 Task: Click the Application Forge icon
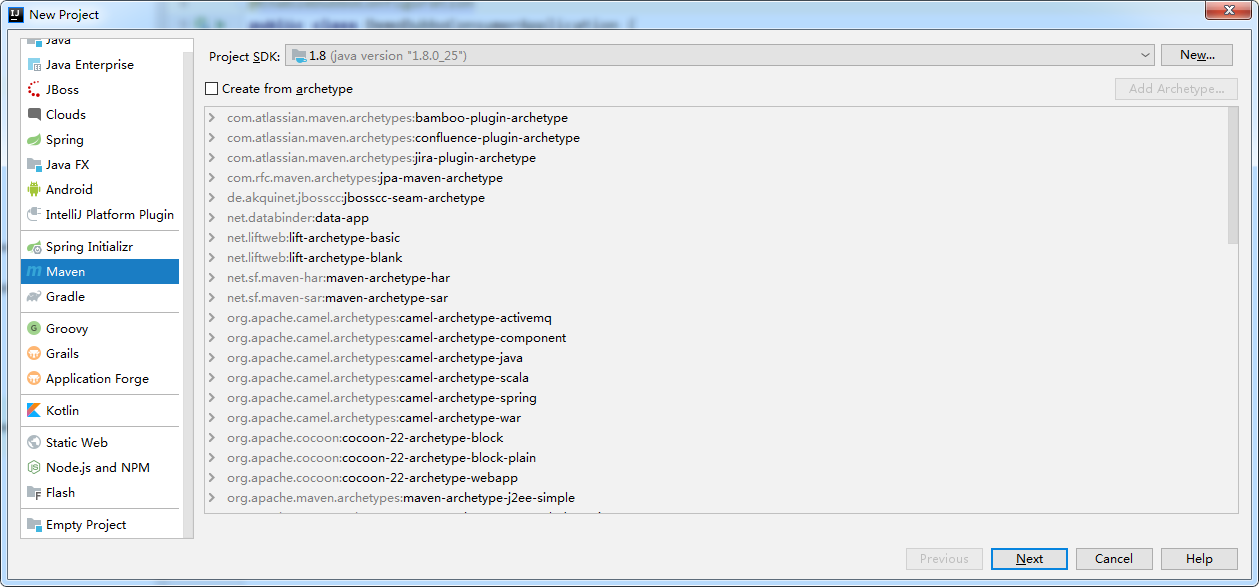pos(35,379)
